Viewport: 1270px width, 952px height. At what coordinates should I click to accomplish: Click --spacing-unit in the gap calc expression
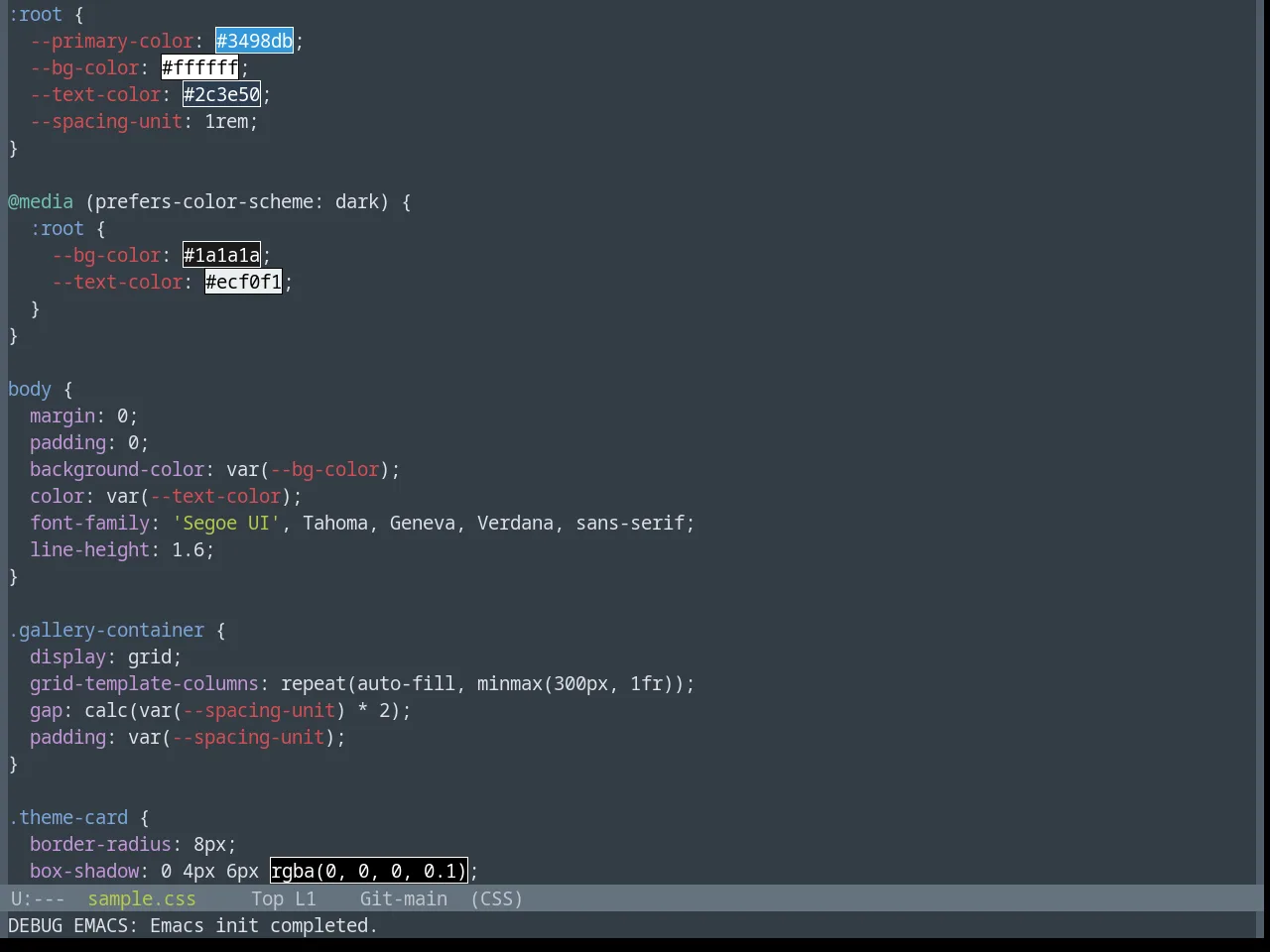pos(259,710)
